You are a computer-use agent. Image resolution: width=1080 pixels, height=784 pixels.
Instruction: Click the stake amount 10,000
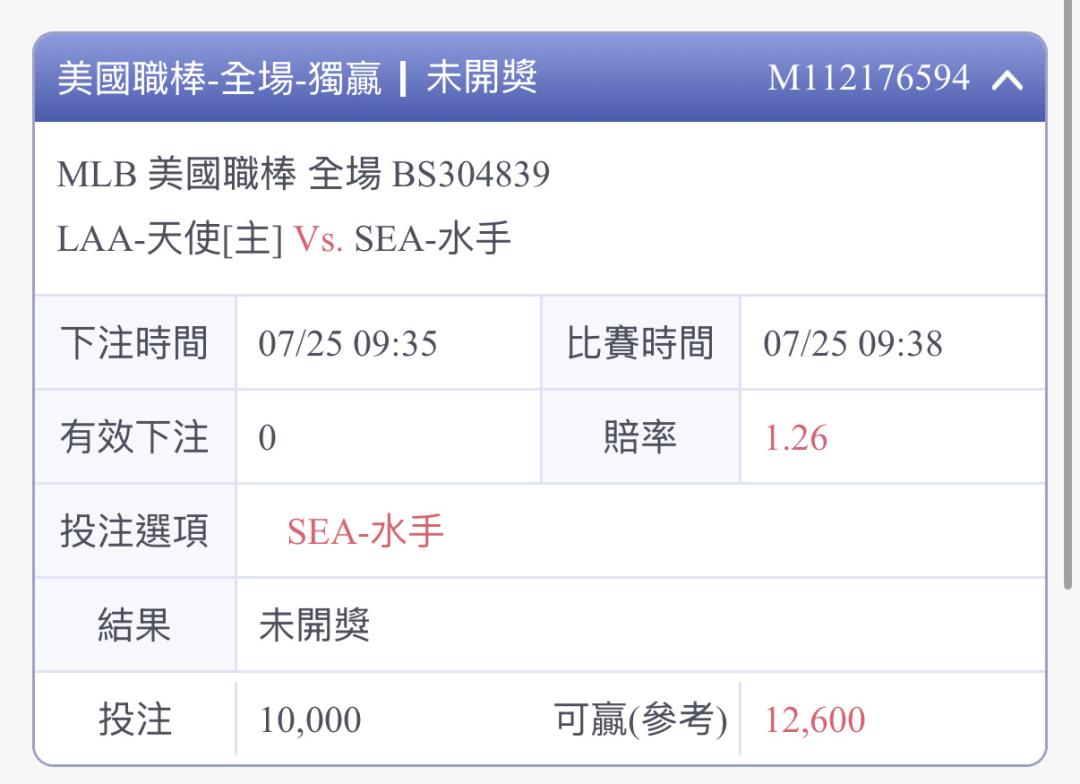(310, 720)
